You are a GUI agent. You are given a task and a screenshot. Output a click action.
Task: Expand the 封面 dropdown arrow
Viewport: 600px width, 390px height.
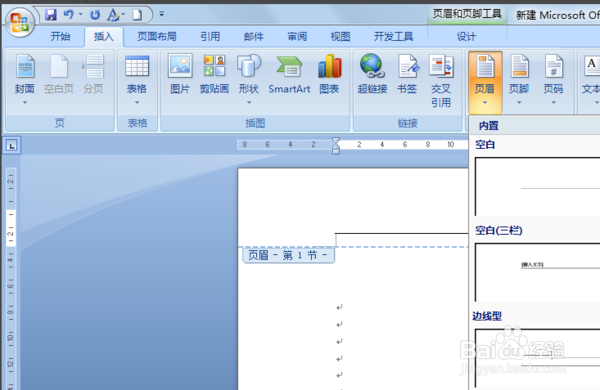pos(25,103)
